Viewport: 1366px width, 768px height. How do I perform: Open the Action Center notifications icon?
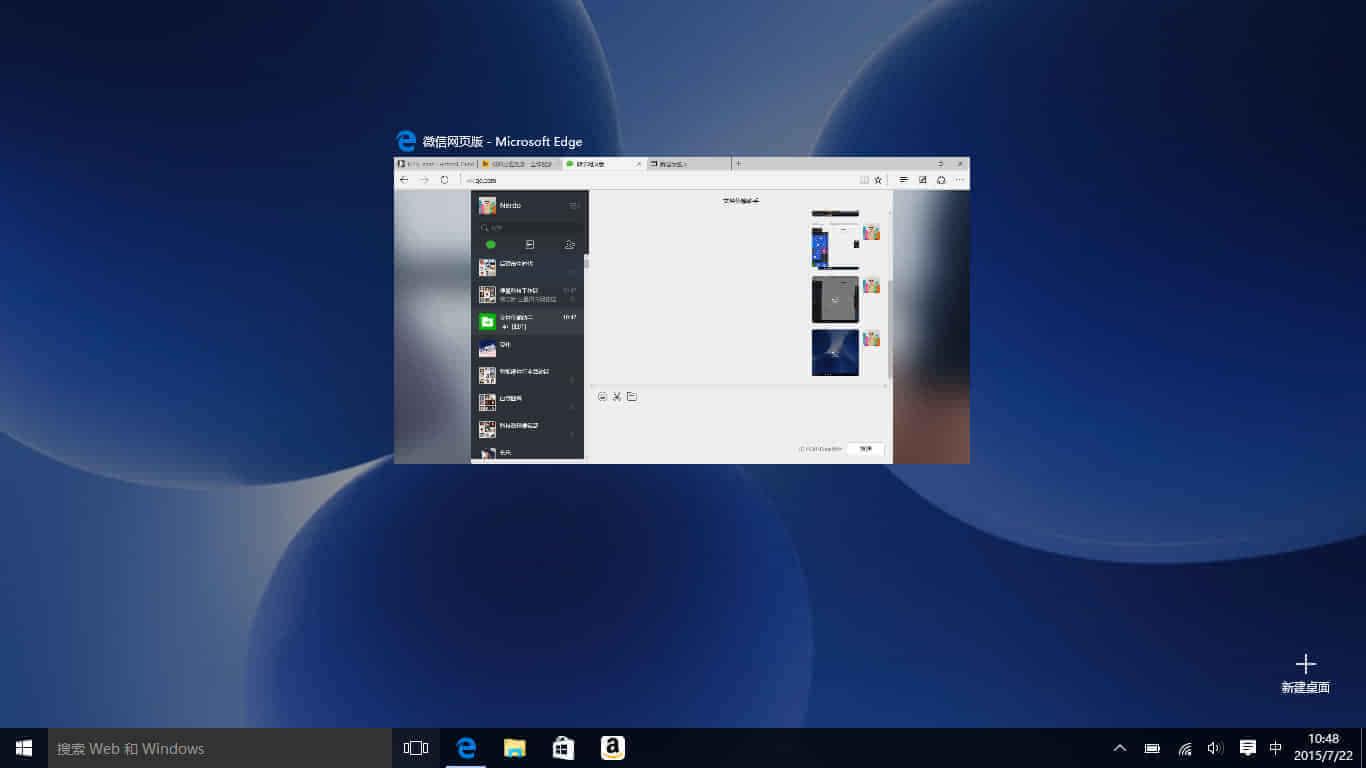point(1247,748)
